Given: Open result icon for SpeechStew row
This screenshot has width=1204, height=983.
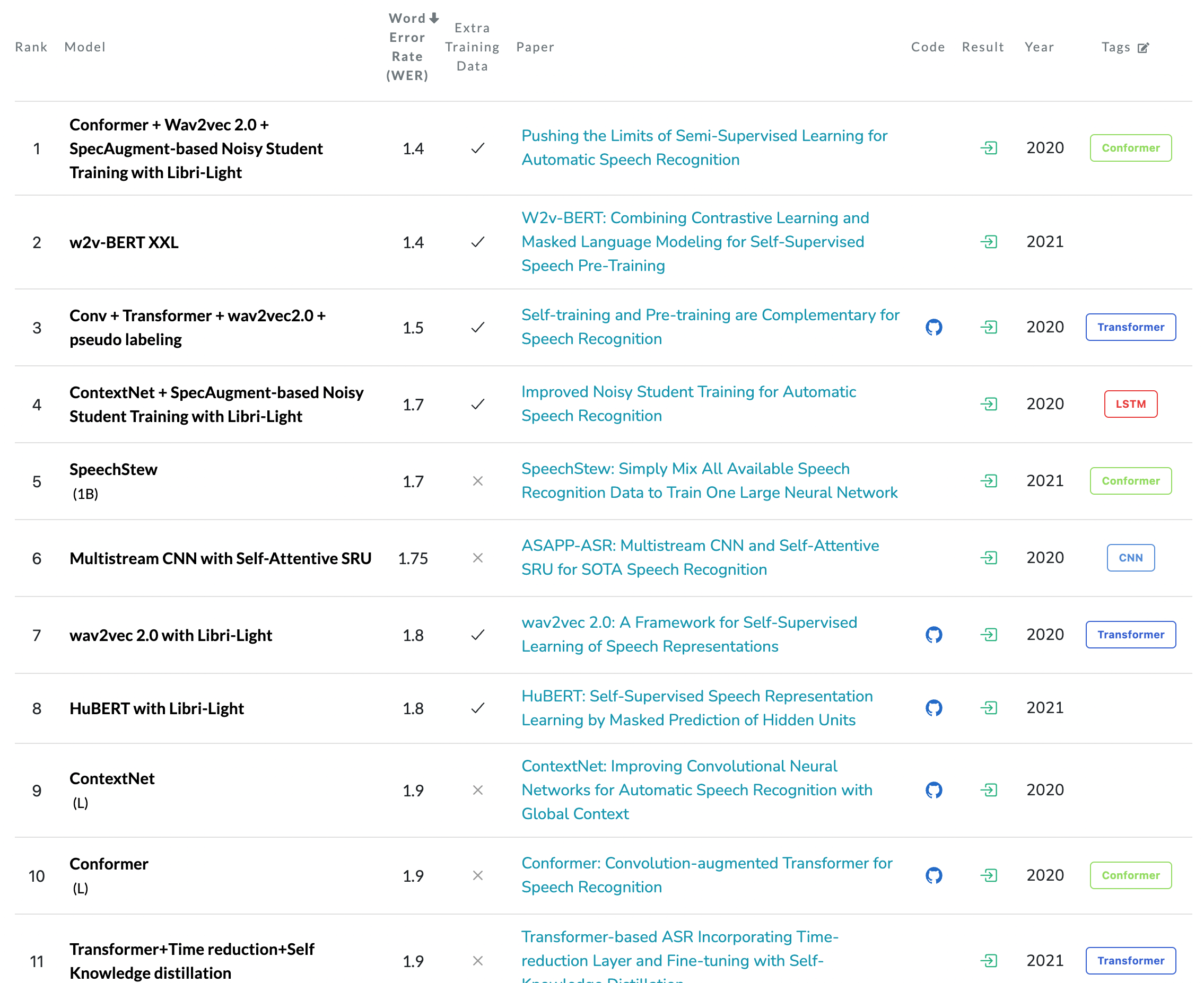Looking at the screenshot, I should (989, 481).
